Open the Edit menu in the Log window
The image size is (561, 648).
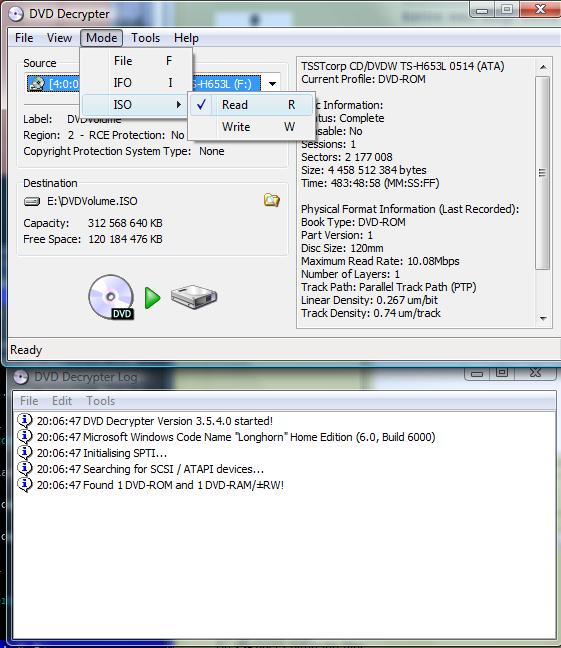(x=62, y=401)
